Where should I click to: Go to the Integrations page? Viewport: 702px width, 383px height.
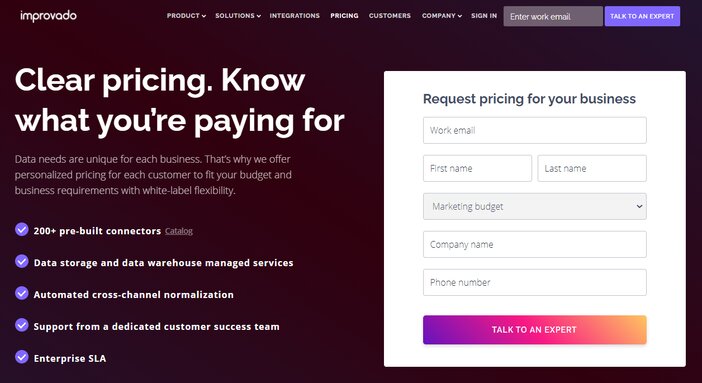(x=295, y=16)
